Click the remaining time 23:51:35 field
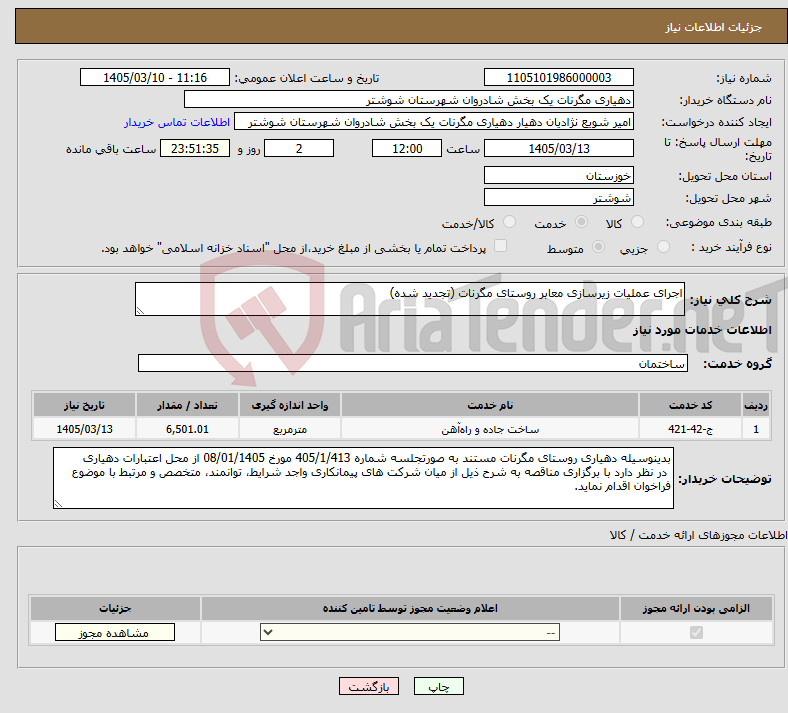Screen dimensions: 788x713 [195, 148]
